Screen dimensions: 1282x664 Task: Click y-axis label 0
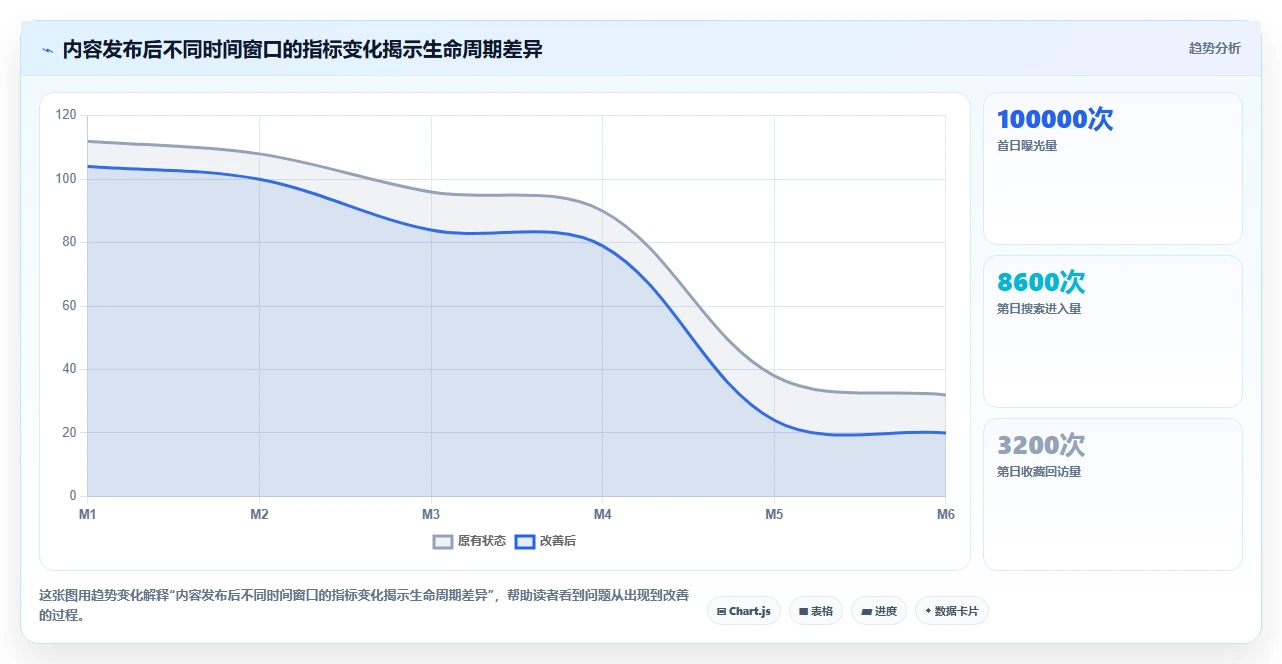click(72, 496)
